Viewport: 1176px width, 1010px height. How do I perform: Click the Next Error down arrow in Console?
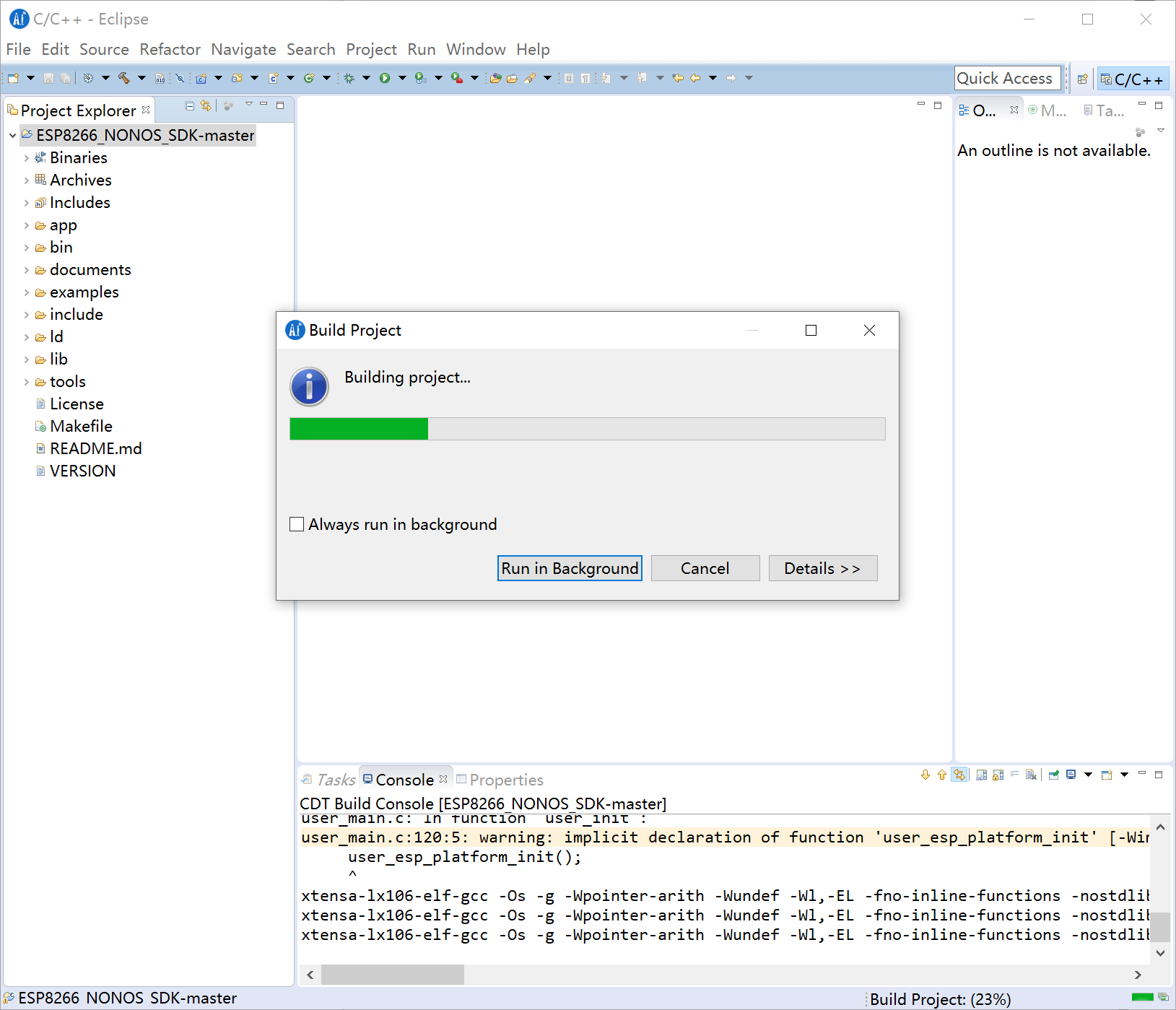coord(925,775)
